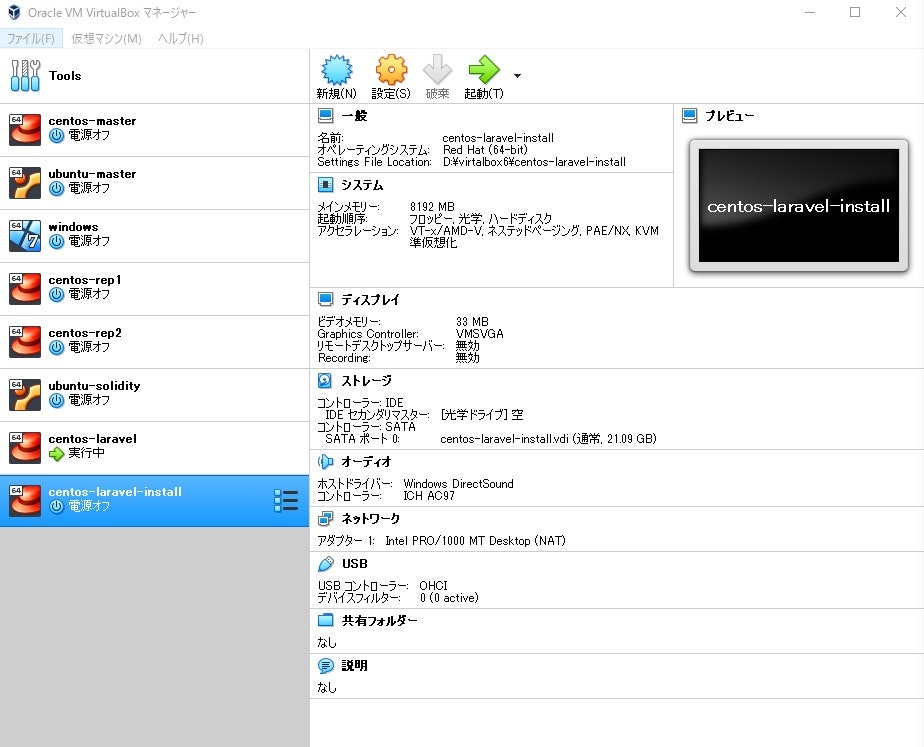Open the Network (ネットワーク) header link
924x747 pixels.
[371, 518]
